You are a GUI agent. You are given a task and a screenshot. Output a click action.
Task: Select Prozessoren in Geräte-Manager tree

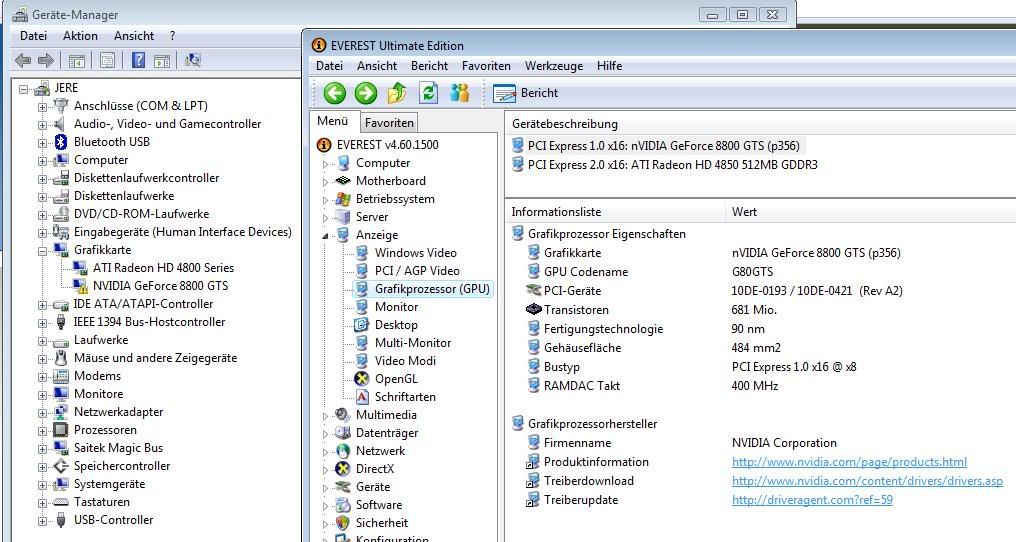105,430
